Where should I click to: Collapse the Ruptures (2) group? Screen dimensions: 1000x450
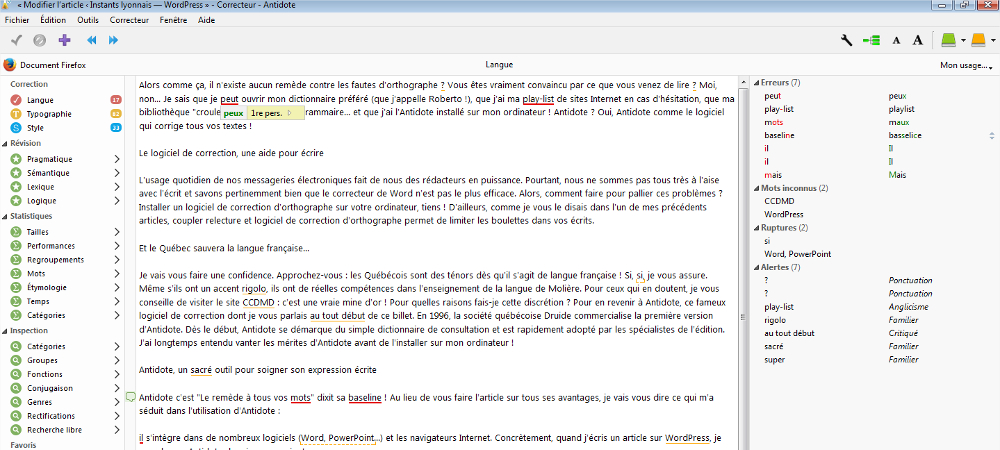point(757,228)
